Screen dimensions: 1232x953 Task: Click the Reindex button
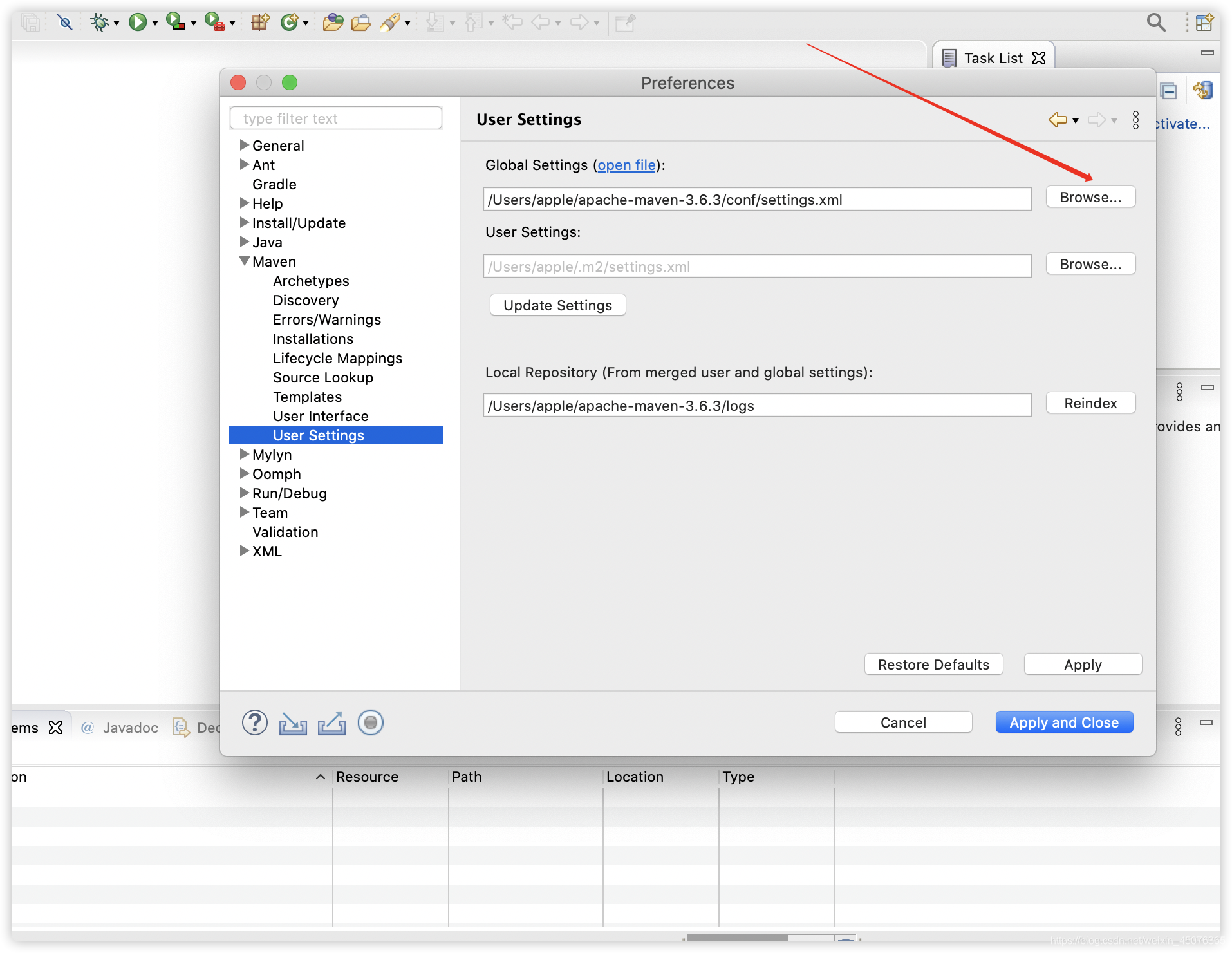pyautogui.click(x=1090, y=403)
